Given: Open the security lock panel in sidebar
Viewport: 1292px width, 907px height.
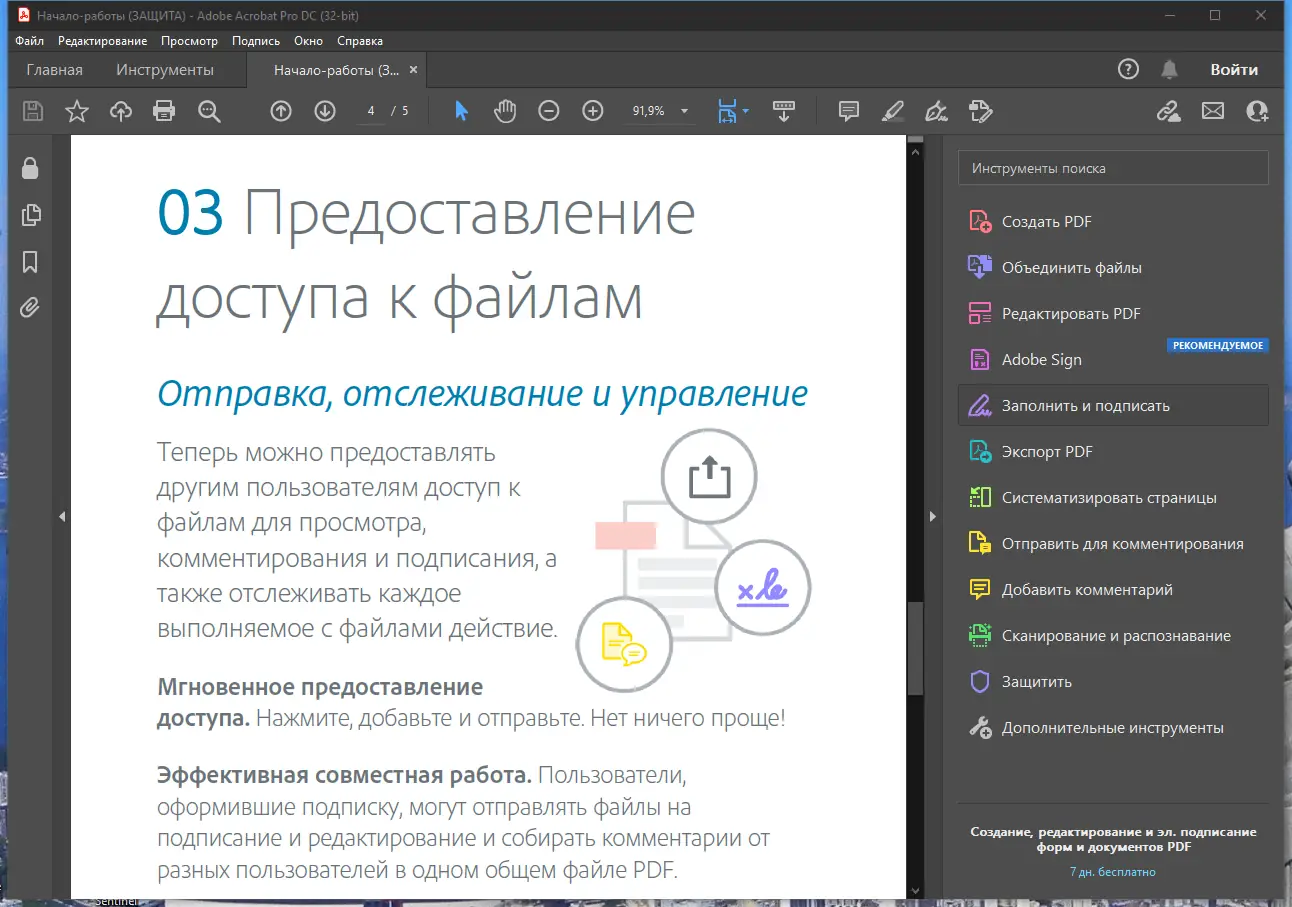Looking at the screenshot, I should pos(30,168).
